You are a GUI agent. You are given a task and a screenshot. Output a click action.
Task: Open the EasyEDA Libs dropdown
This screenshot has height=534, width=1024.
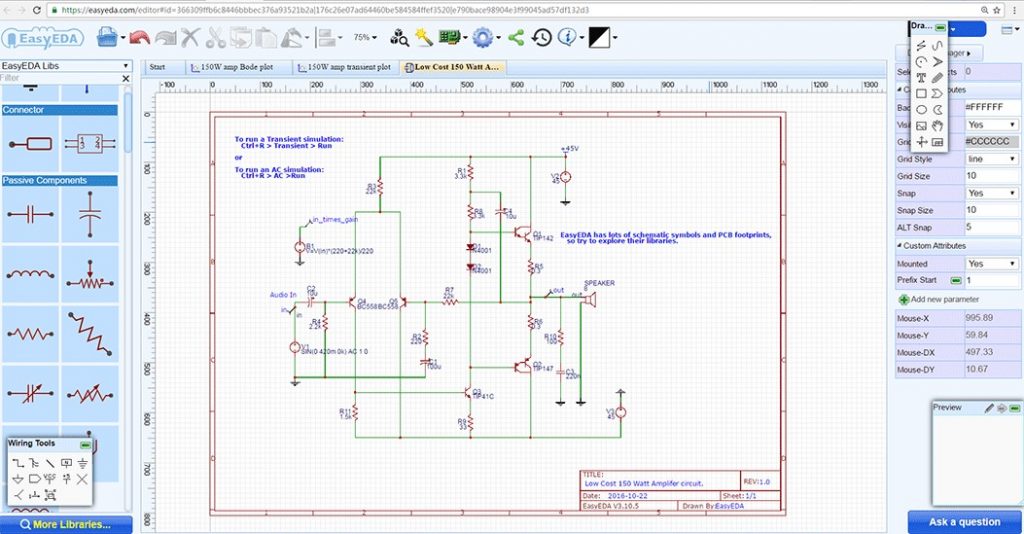point(65,66)
